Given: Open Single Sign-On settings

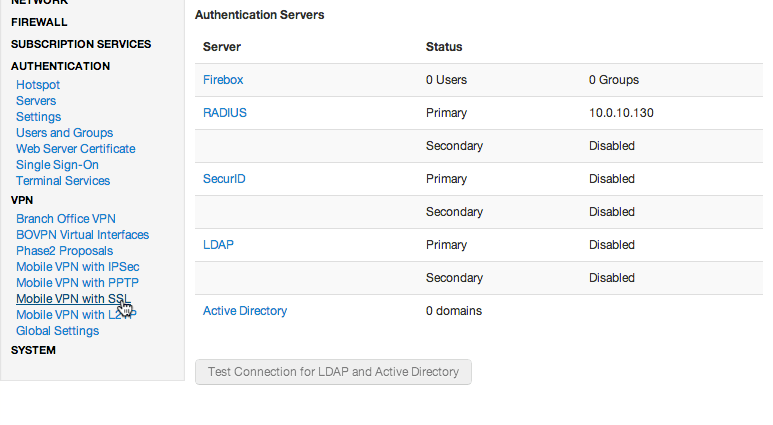Looking at the screenshot, I should click(57, 165).
